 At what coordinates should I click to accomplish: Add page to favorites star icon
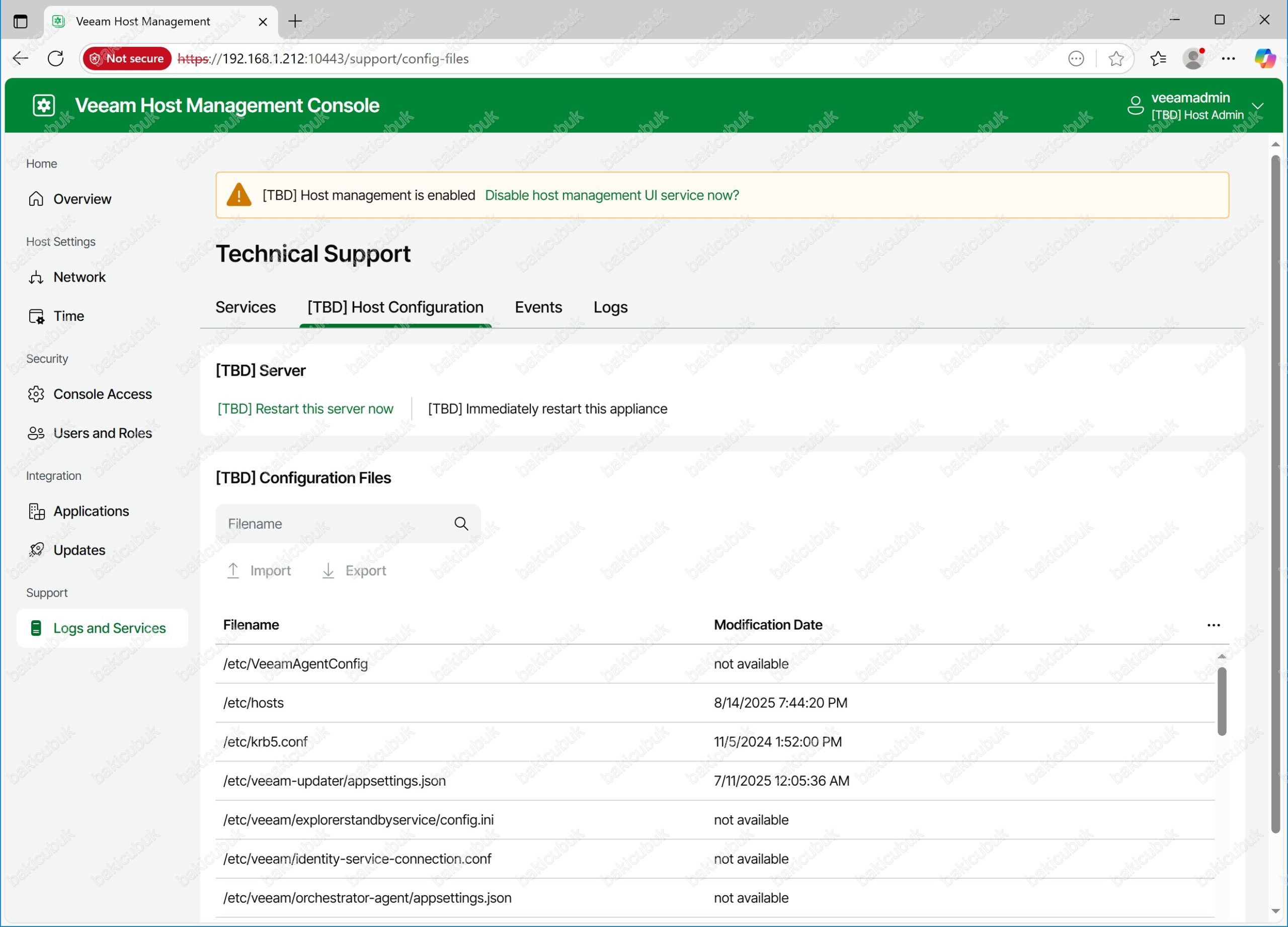[x=1116, y=58]
